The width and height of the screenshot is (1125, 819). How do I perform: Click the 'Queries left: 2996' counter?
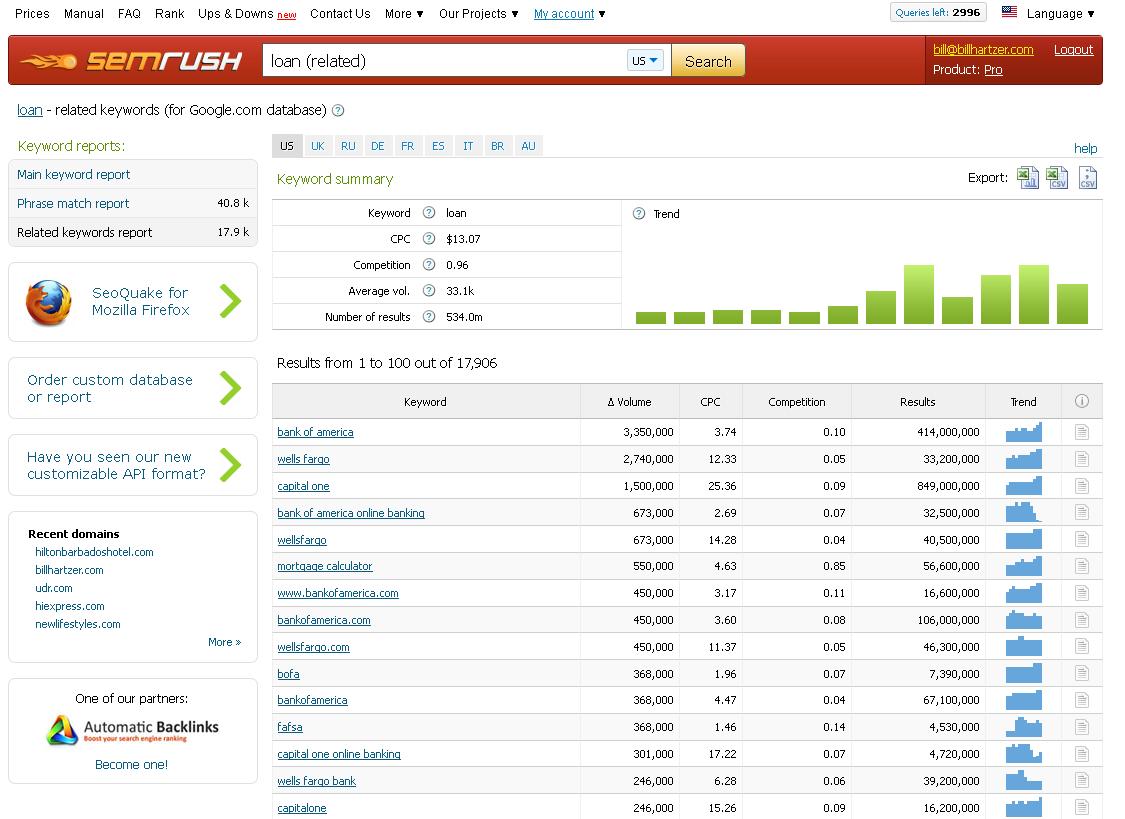pos(938,12)
